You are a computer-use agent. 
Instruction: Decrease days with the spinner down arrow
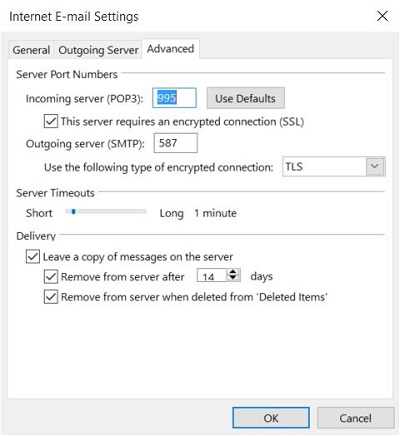point(233,279)
